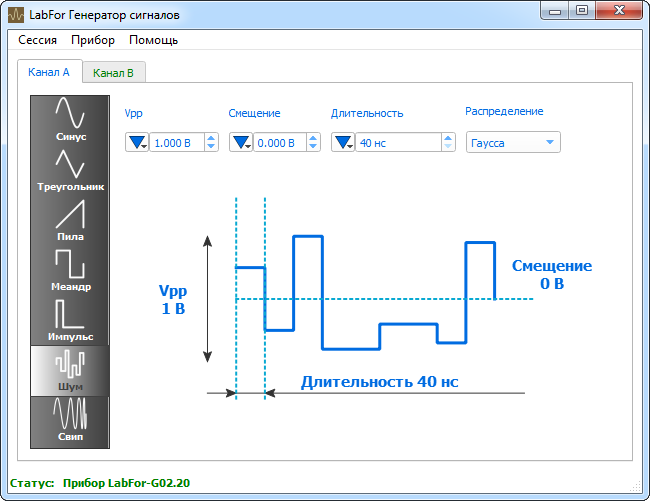Click the Смещение field showing 0.000 В
Image resolution: width=650 pixels, height=501 pixels.
coord(280,143)
